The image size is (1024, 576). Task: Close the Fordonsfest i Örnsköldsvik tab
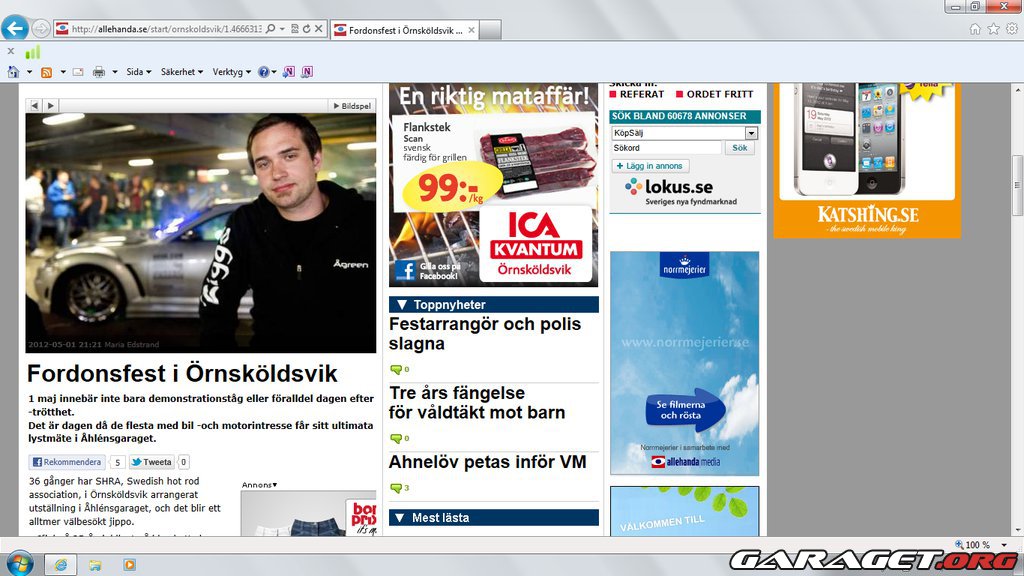pyautogui.click(x=471, y=30)
